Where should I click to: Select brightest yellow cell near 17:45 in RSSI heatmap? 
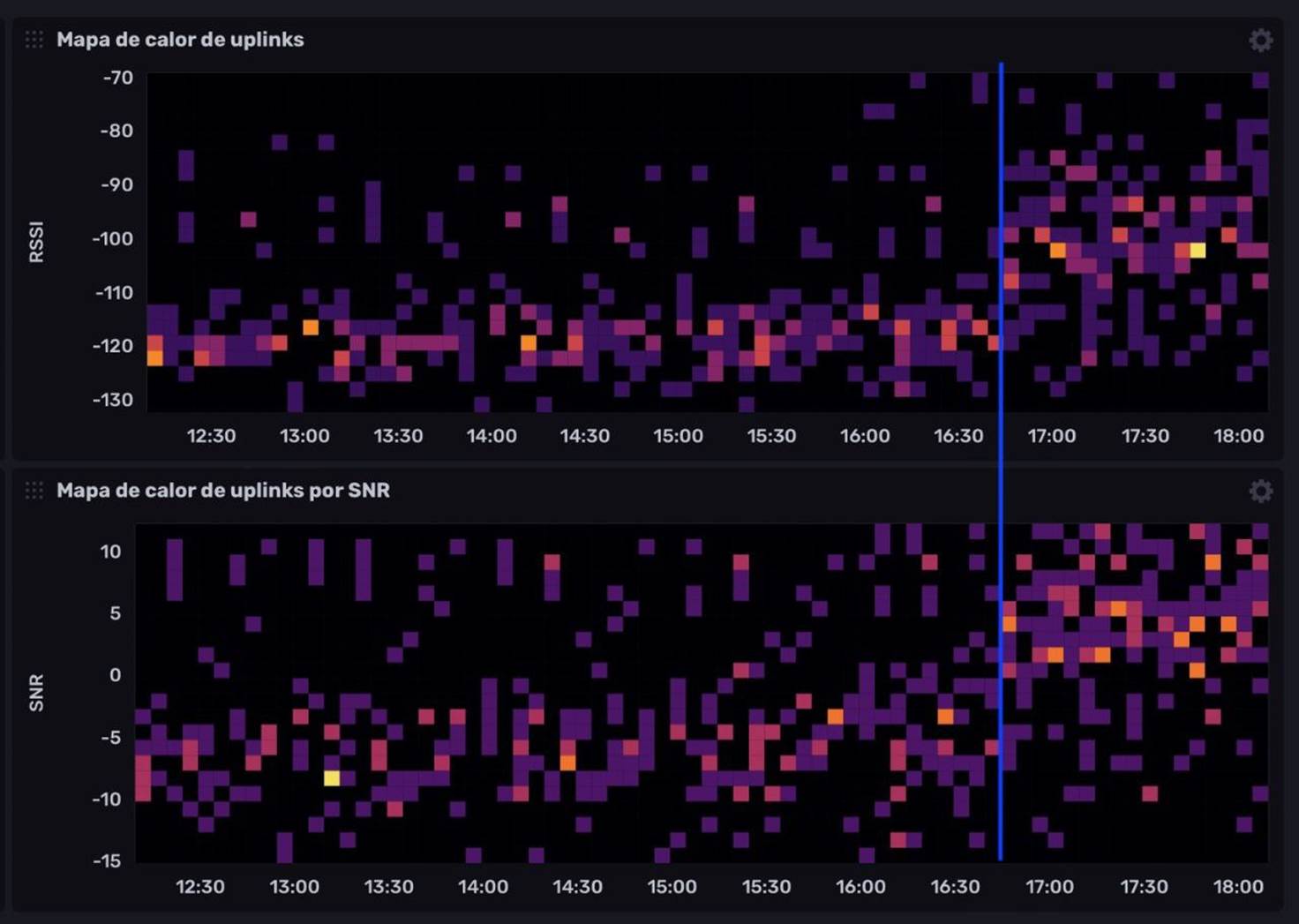1198,251
